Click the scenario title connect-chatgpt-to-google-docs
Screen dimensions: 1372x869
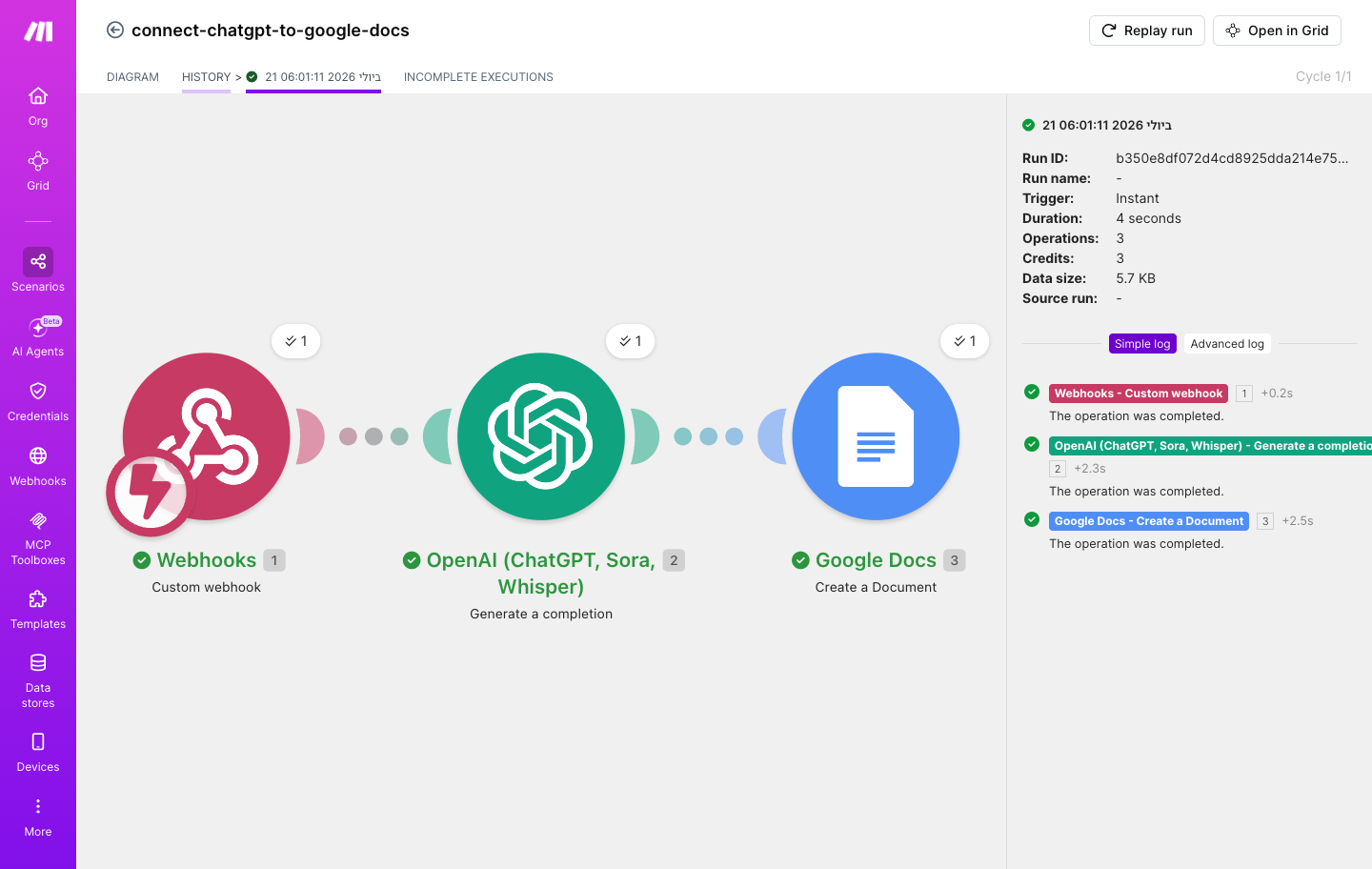click(x=271, y=30)
